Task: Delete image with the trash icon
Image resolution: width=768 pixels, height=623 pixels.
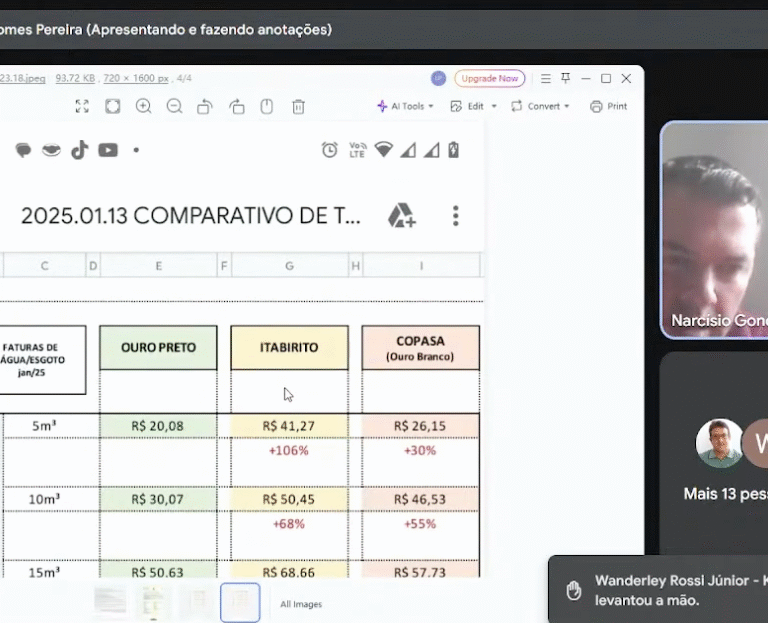Action: (298, 106)
